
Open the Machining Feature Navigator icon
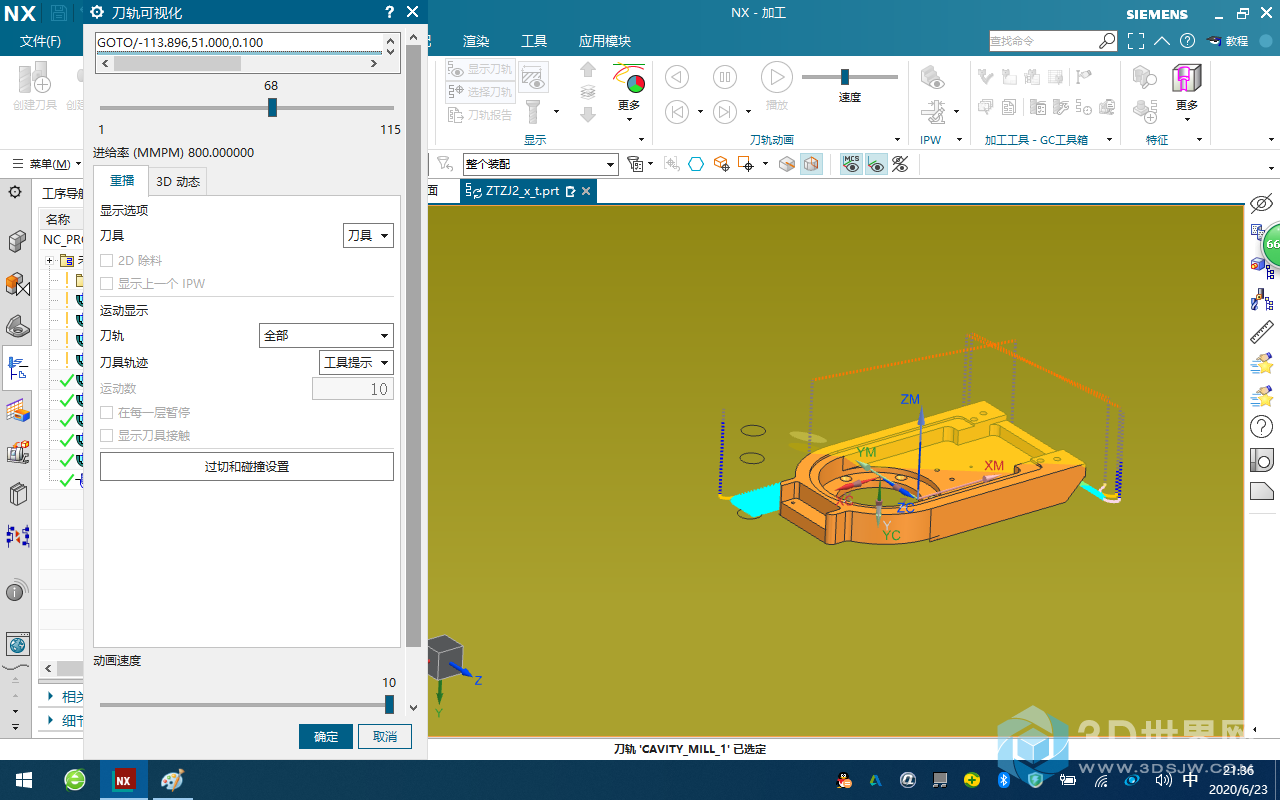16,410
